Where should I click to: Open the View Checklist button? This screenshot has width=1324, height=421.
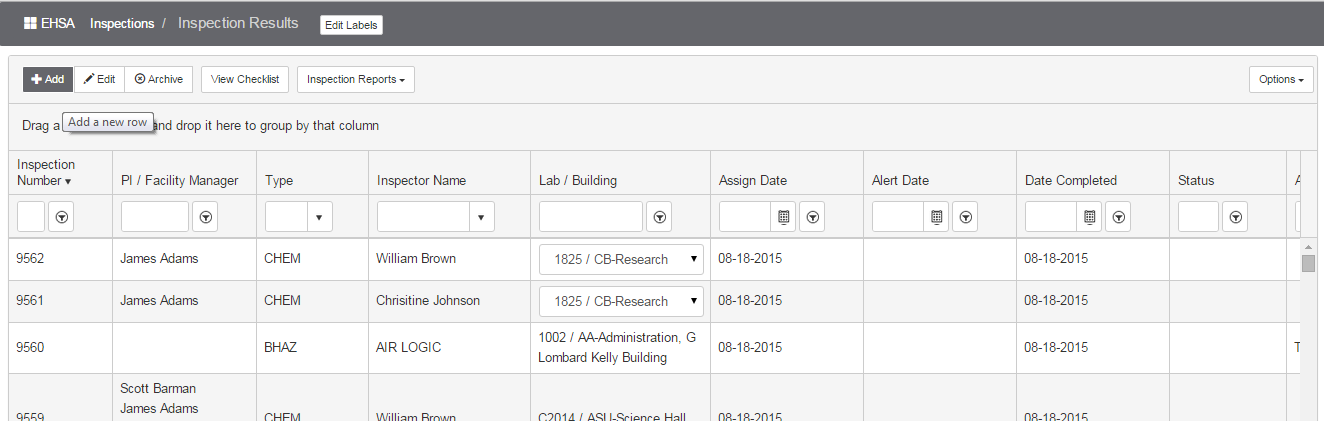pyautogui.click(x=245, y=79)
